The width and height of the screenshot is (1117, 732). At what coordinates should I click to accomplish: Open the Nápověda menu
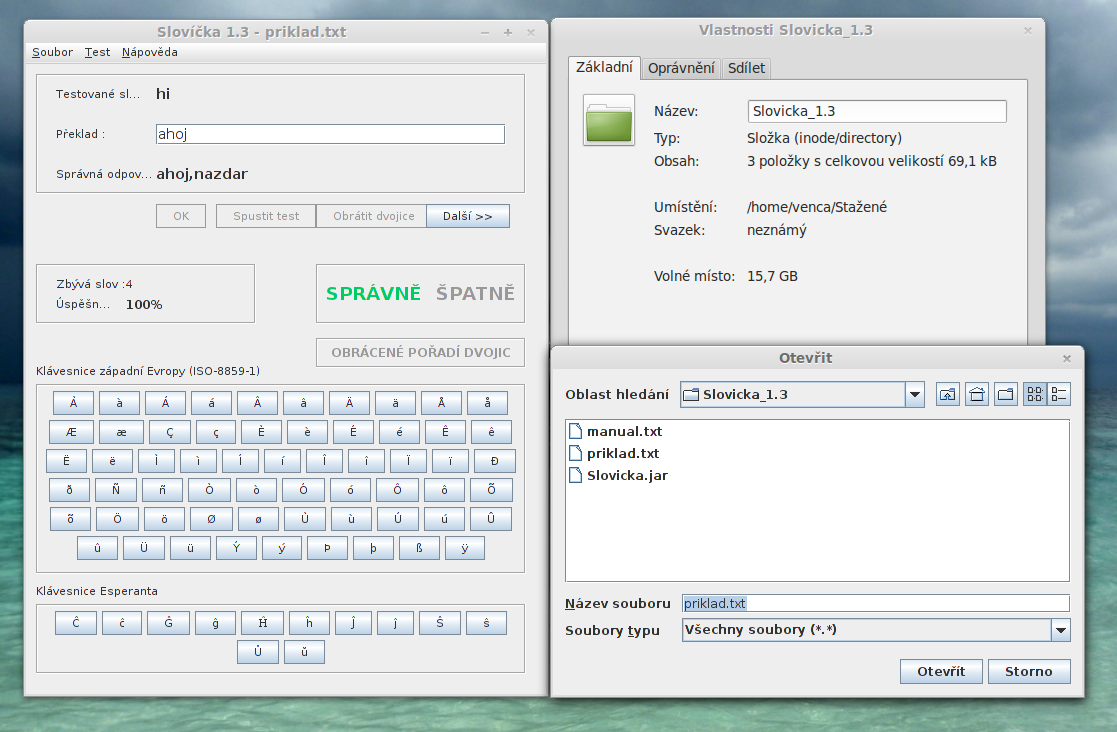(x=150, y=52)
